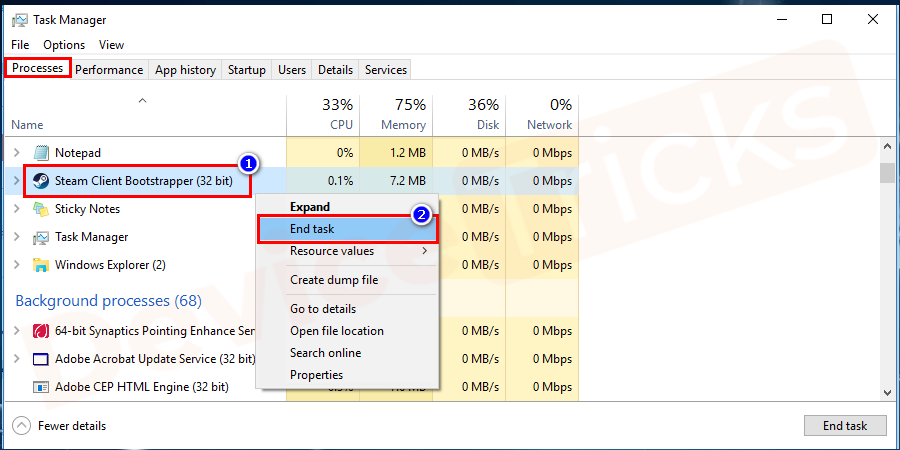The width and height of the screenshot is (900, 450).
Task: Open the Startup tab
Action: coord(246,70)
